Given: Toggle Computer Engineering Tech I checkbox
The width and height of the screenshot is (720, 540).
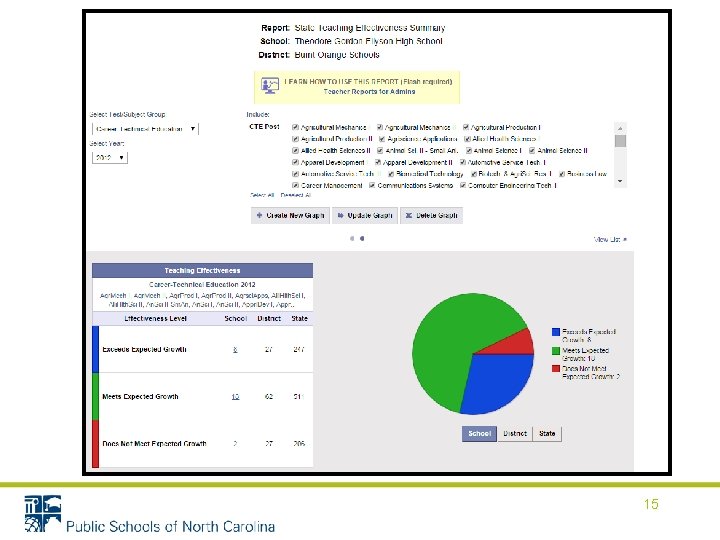Looking at the screenshot, I should pyautogui.click(x=463, y=186).
